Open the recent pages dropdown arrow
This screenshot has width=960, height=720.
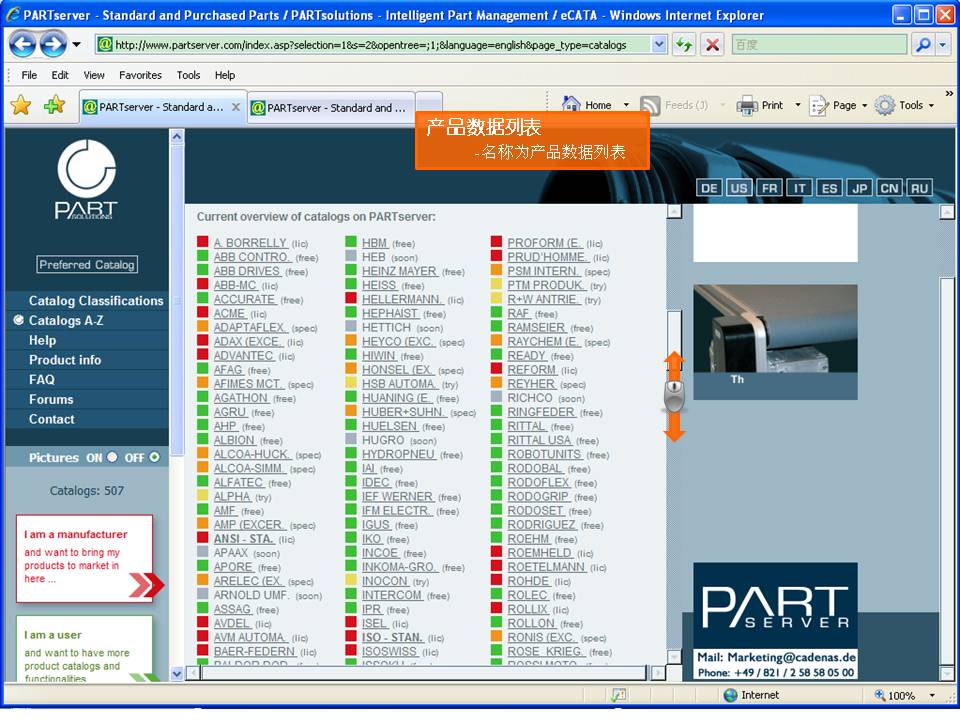tap(77, 44)
